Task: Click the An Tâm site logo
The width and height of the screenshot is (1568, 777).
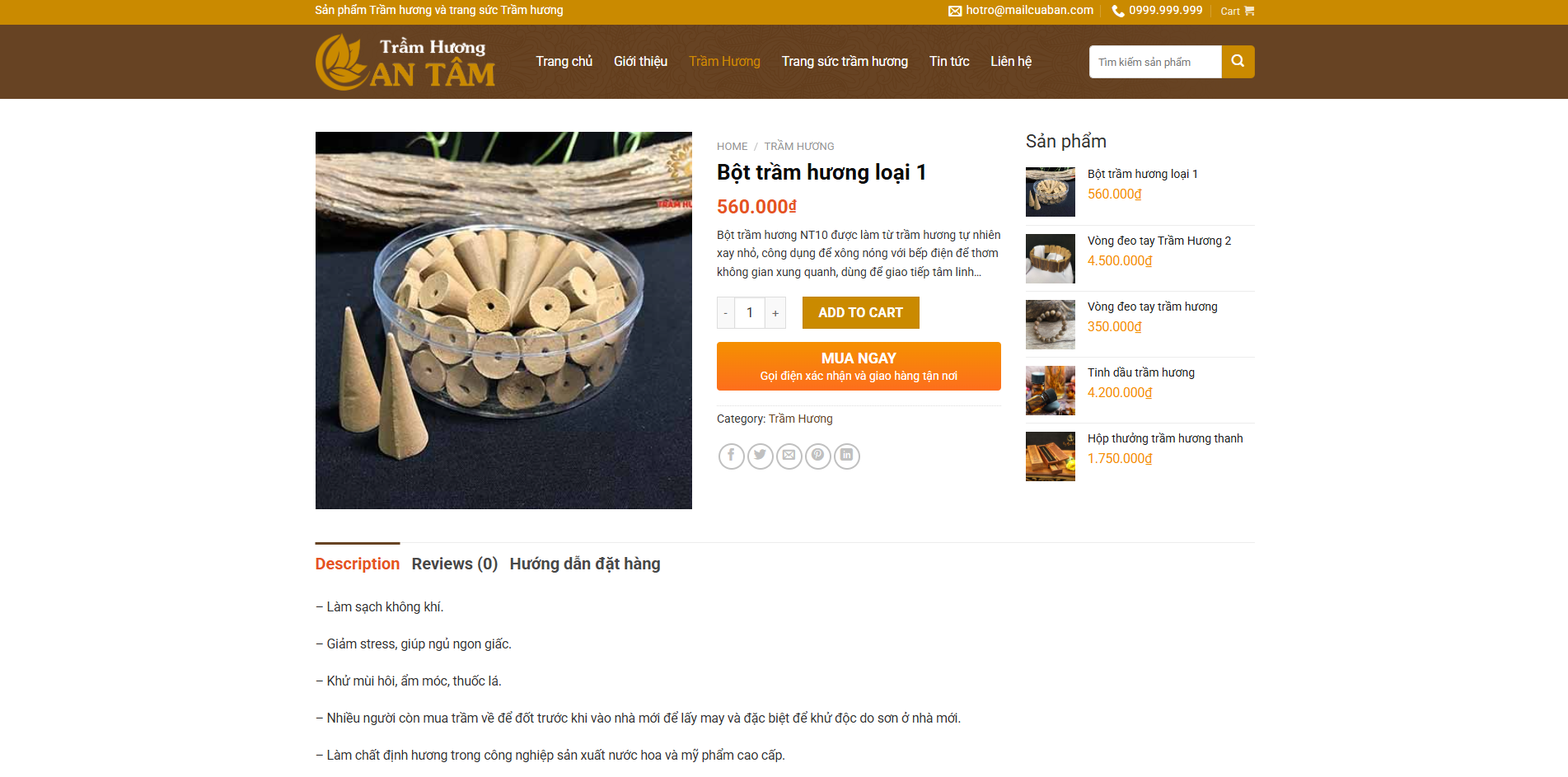Action: [x=405, y=62]
